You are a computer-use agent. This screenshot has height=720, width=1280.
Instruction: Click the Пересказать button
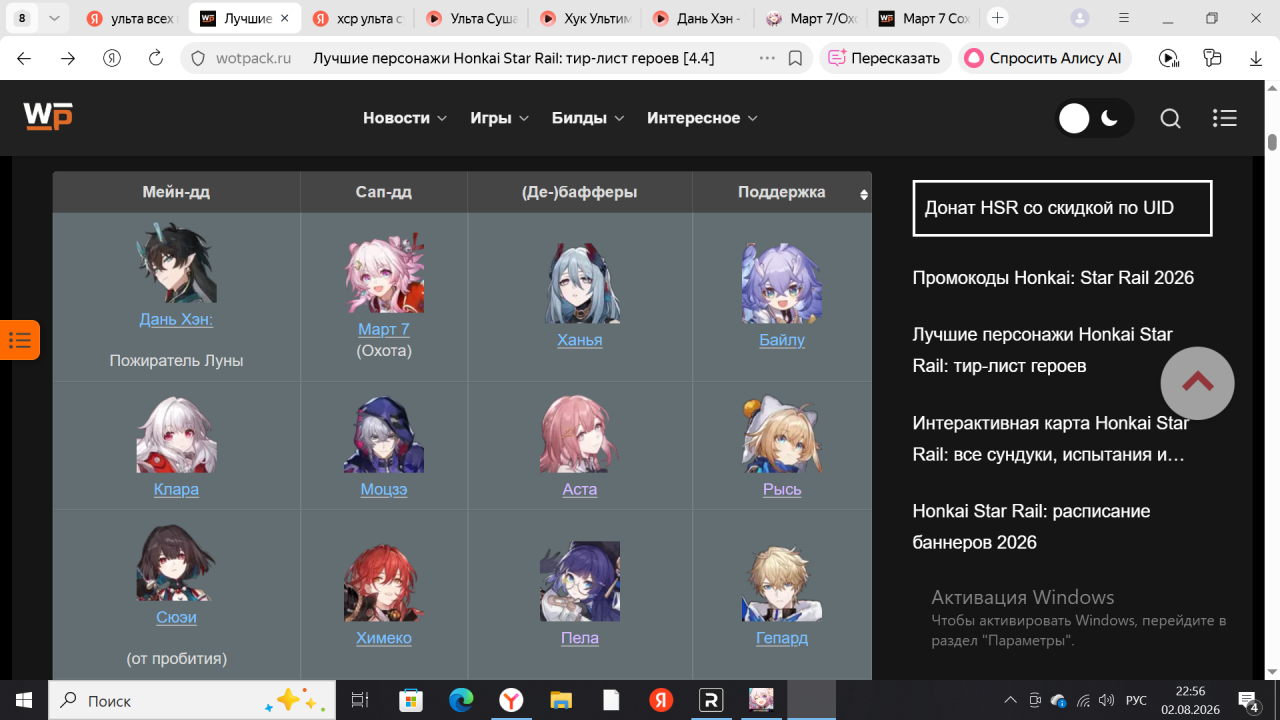tap(884, 58)
